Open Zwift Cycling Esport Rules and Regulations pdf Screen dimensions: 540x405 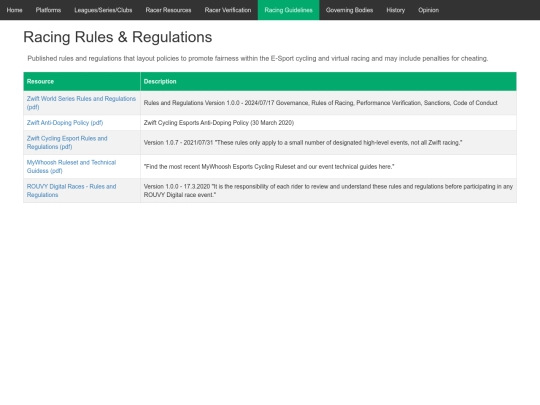tap(67, 143)
